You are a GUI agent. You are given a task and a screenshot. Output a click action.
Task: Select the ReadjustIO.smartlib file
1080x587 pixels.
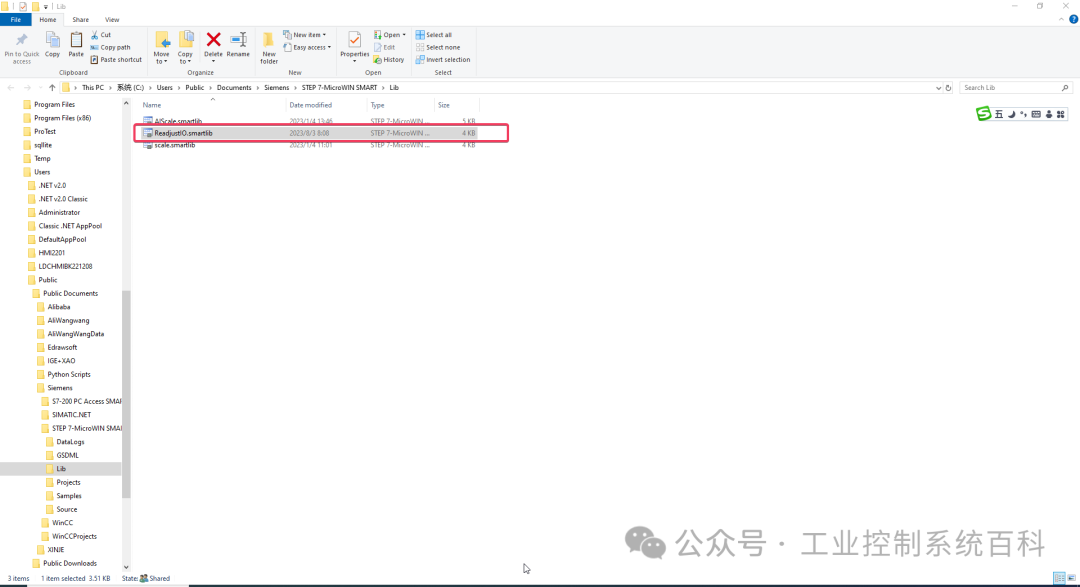tap(308, 133)
